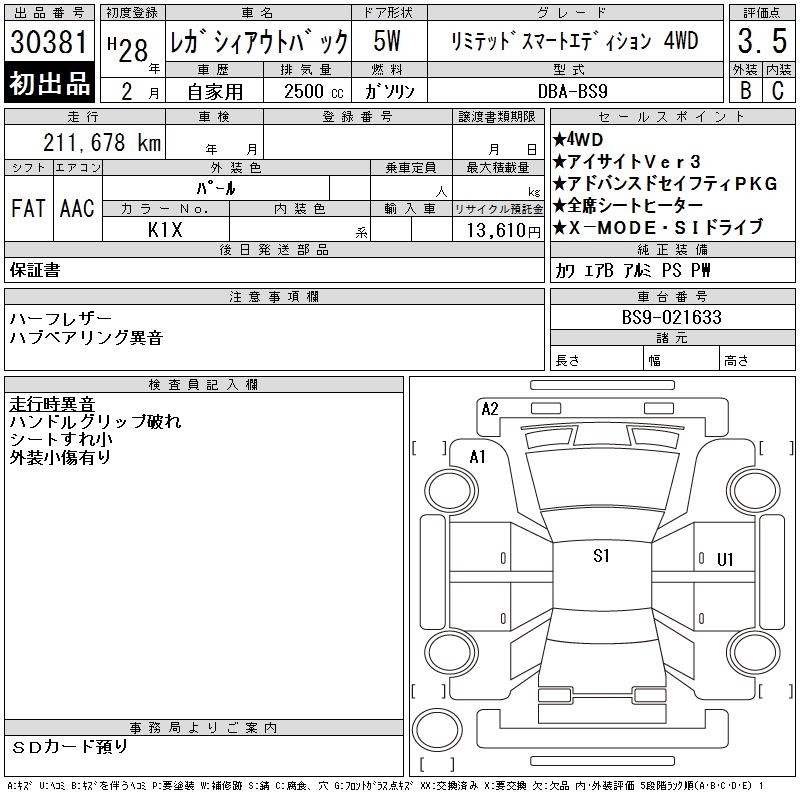Click the car name レガシィアウトバック
Screen dimensions: 800x800
point(259,42)
